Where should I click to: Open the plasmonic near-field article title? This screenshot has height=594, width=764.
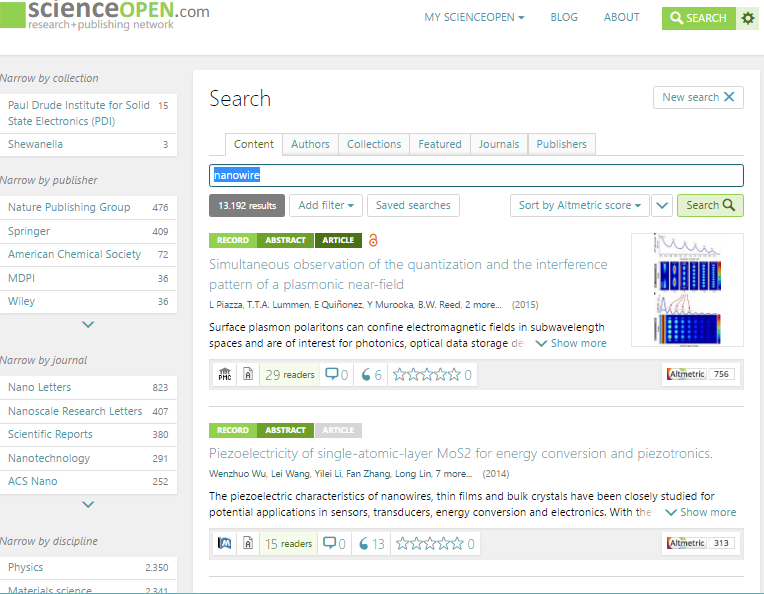click(x=408, y=274)
